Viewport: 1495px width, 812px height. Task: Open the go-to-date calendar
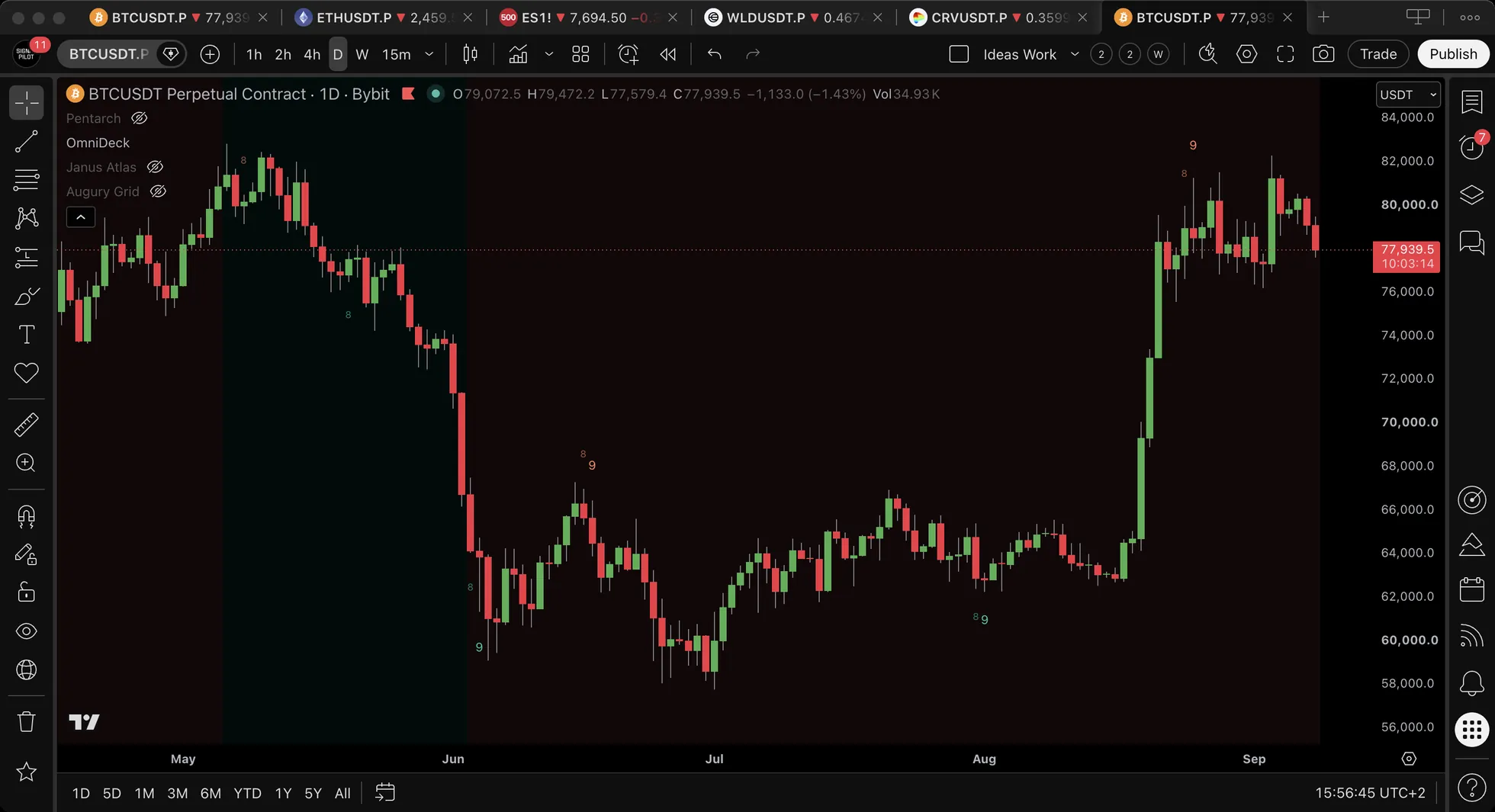(385, 793)
